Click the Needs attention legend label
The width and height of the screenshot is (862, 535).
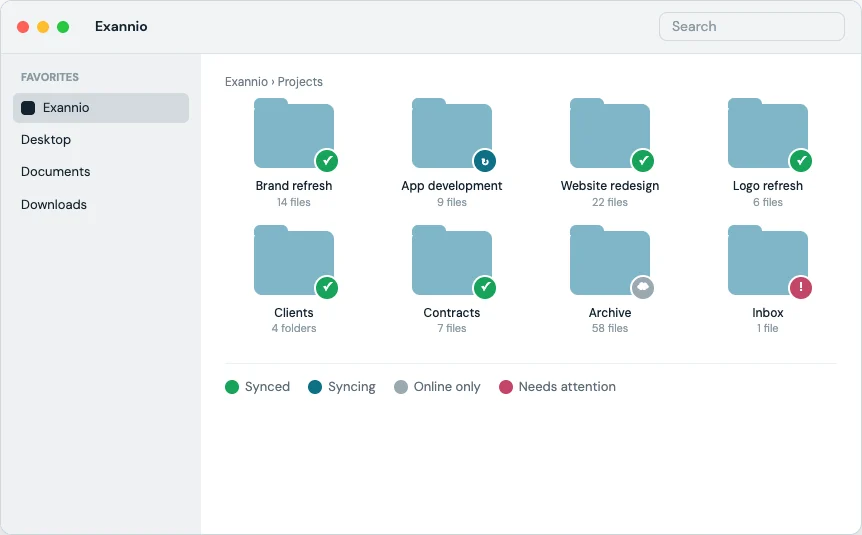(x=567, y=387)
